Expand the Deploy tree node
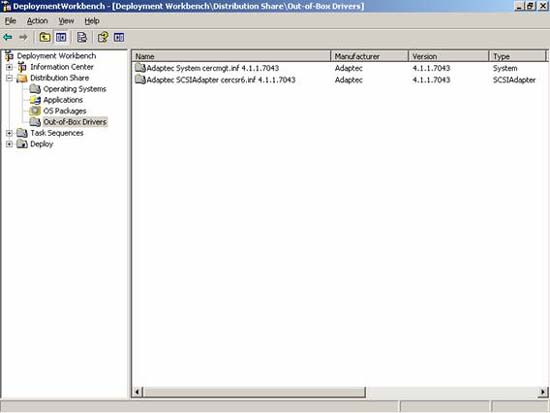The image size is (550, 413). [9, 144]
